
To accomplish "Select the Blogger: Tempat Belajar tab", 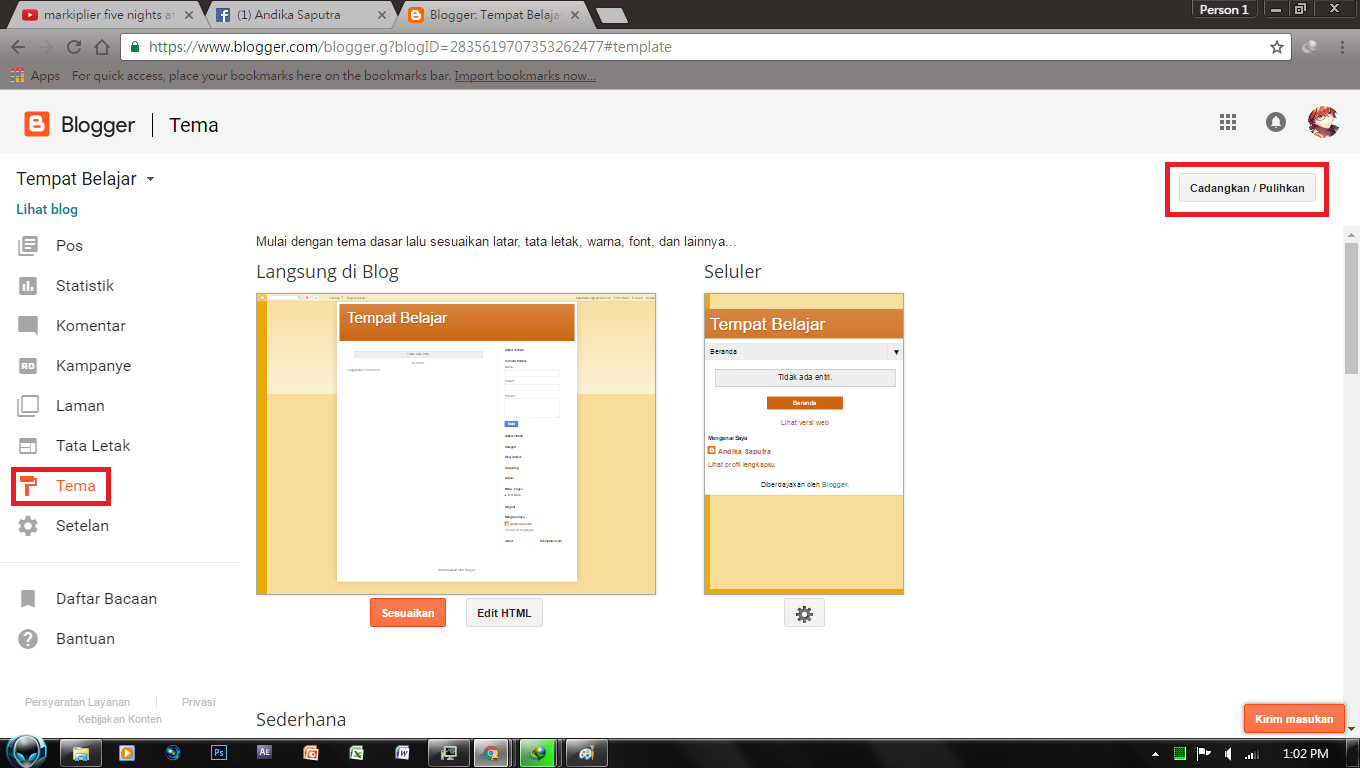I will pyautogui.click(x=493, y=15).
